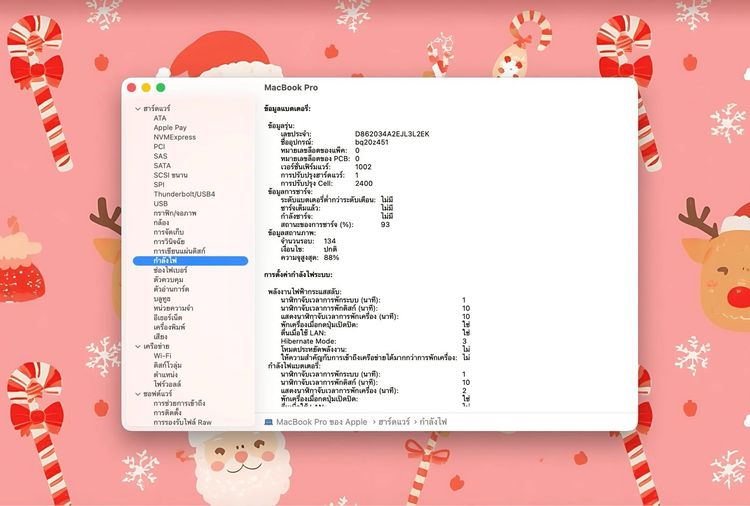Open การจัดเก็บ in the sidebar
Viewport: 750px width, 506px height.
click(168, 232)
